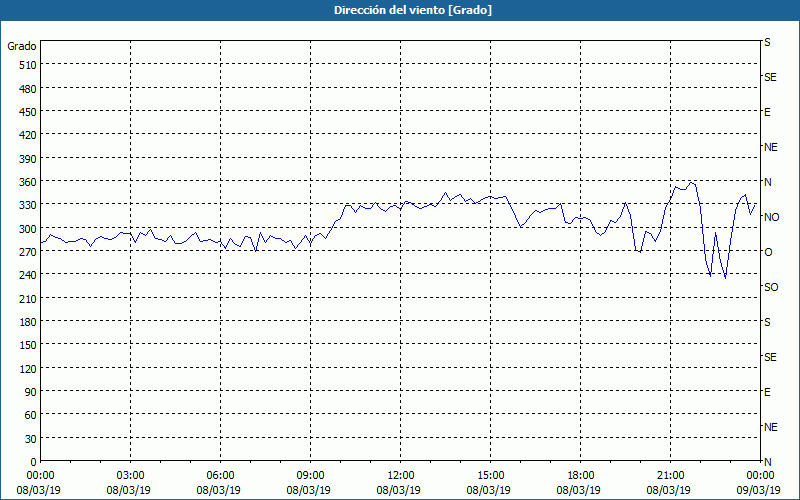The image size is (800, 500).
Task: Choose the 120 degree axis label
Action: [x=28, y=369]
